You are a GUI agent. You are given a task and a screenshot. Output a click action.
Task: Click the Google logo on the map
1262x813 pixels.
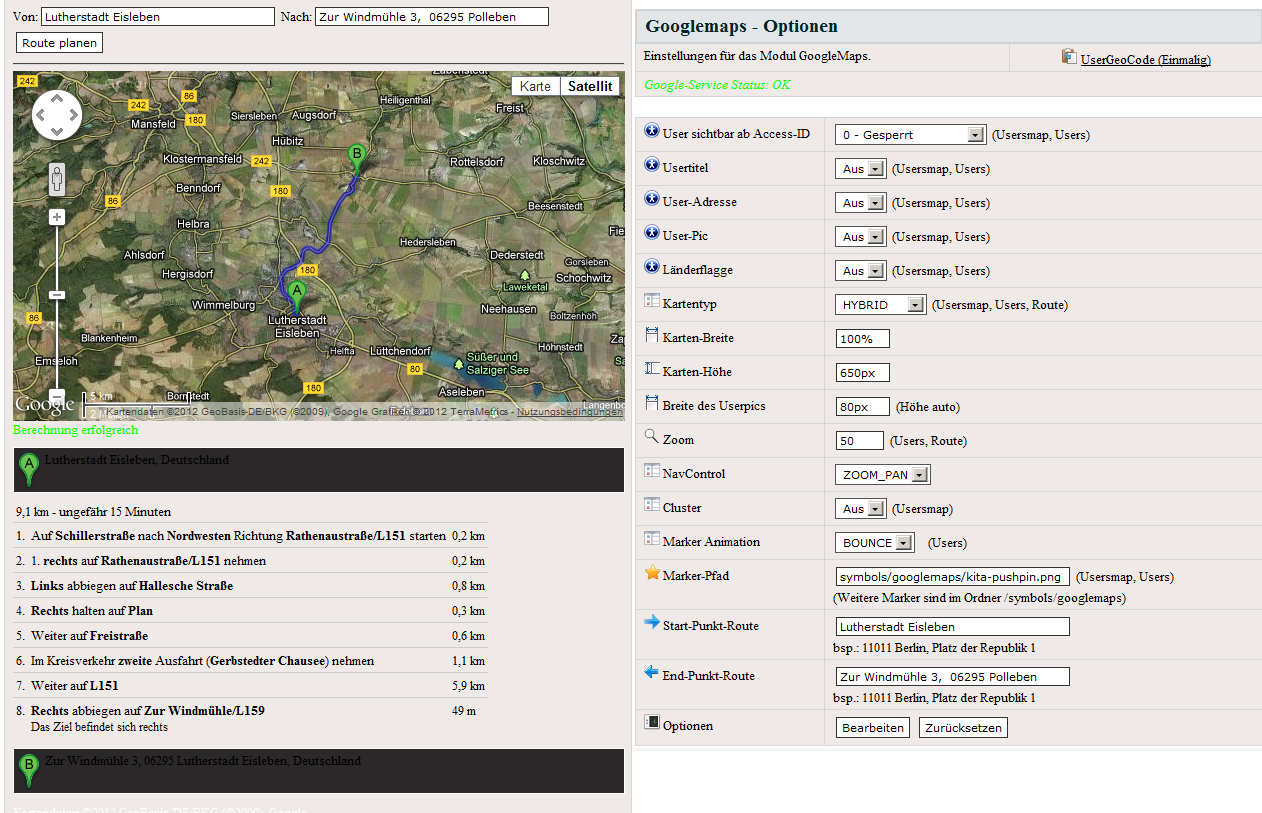[x=45, y=405]
